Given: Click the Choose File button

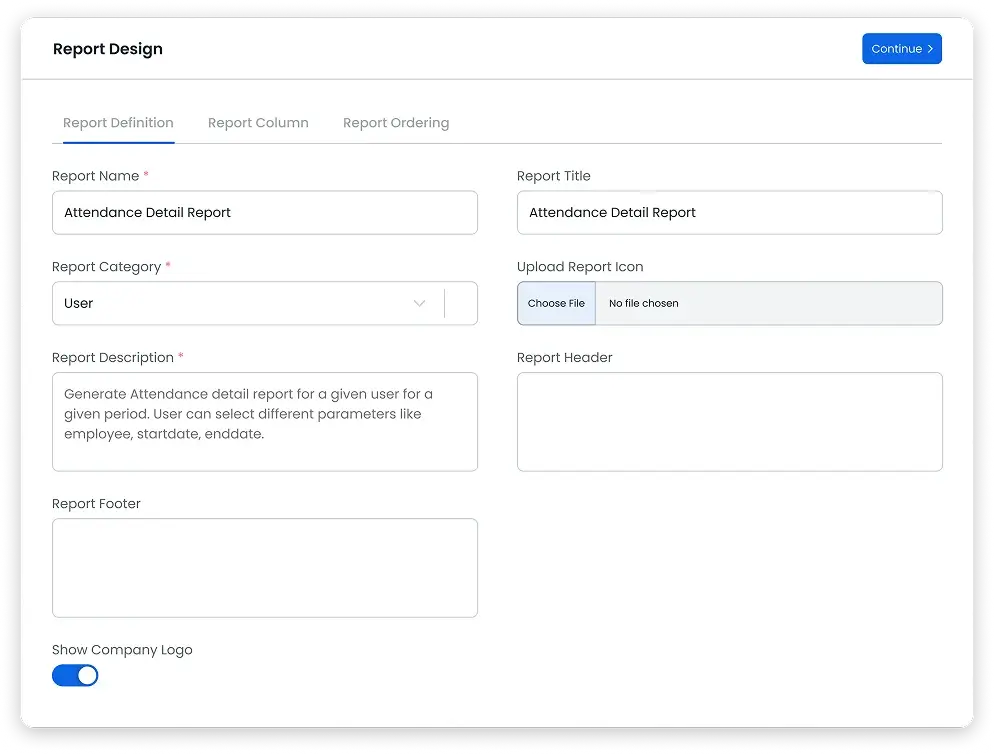Looking at the screenshot, I should [x=557, y=304].
